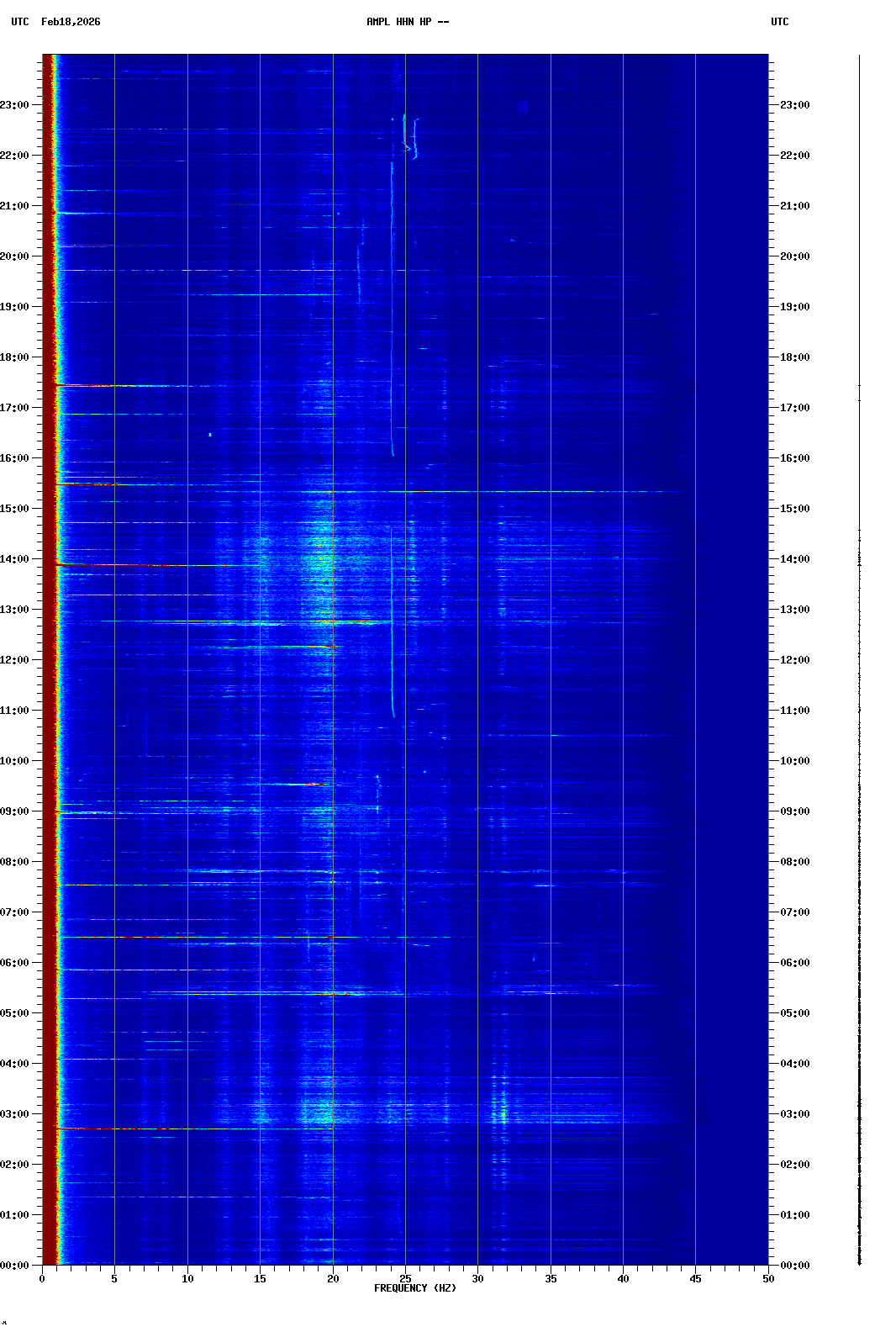Click the 5 tick on frequency axis
896x1332 pixels.
click(114, 1279)
